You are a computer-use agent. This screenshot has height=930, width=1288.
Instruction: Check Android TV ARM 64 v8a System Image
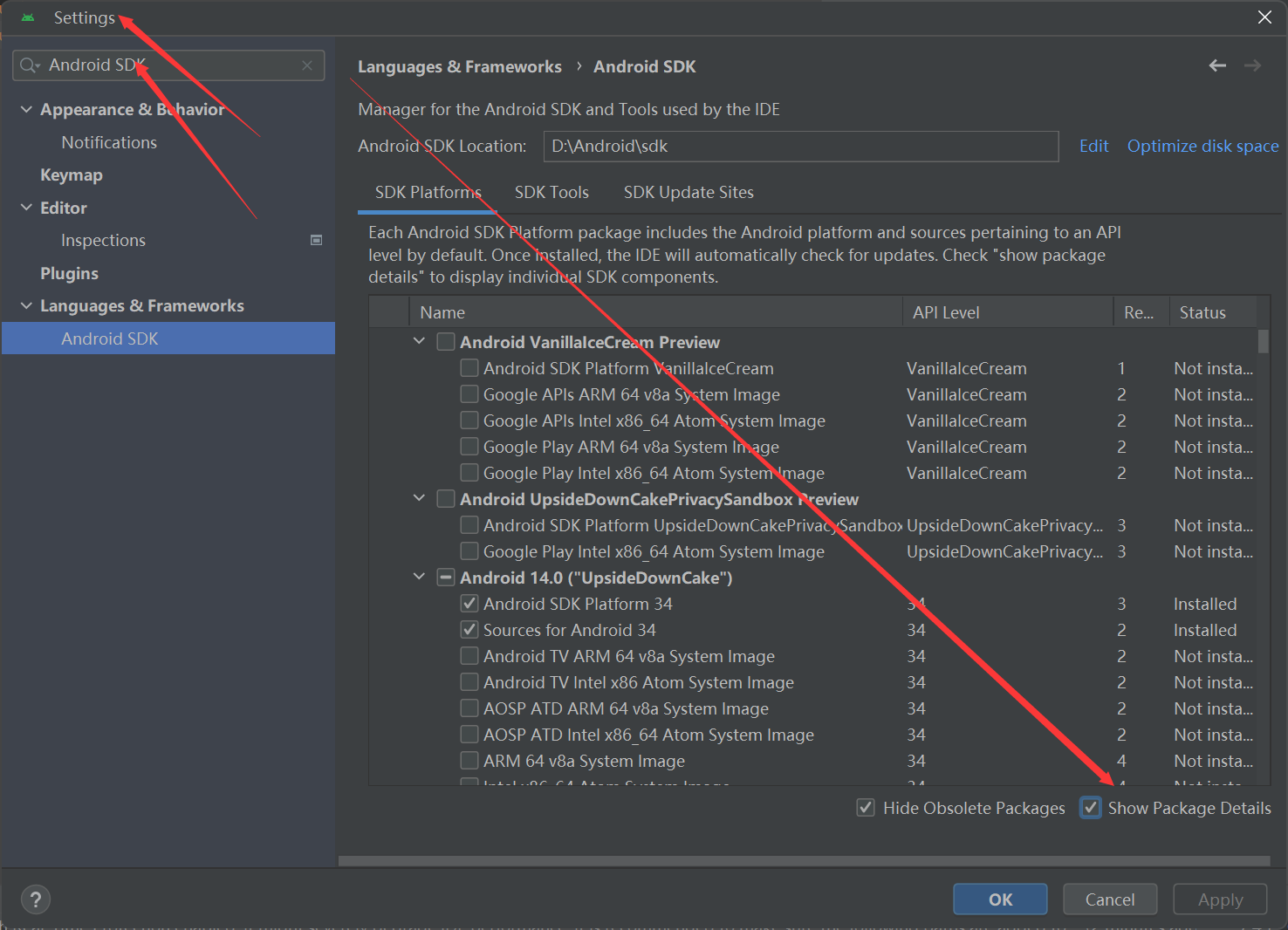coord(469,656)
